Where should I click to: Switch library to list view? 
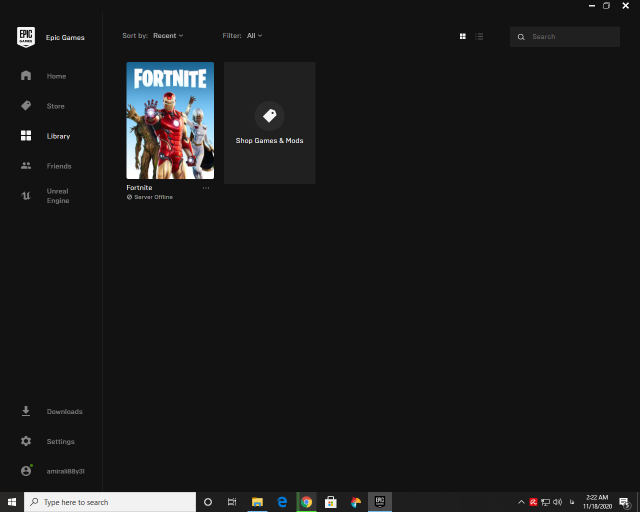click(480, 36)
